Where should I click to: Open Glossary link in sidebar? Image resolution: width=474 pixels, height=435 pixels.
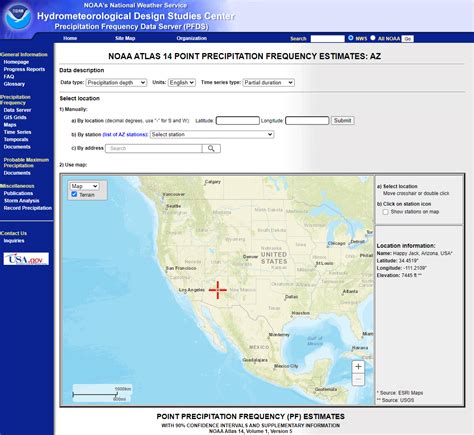tap(14, 84)
